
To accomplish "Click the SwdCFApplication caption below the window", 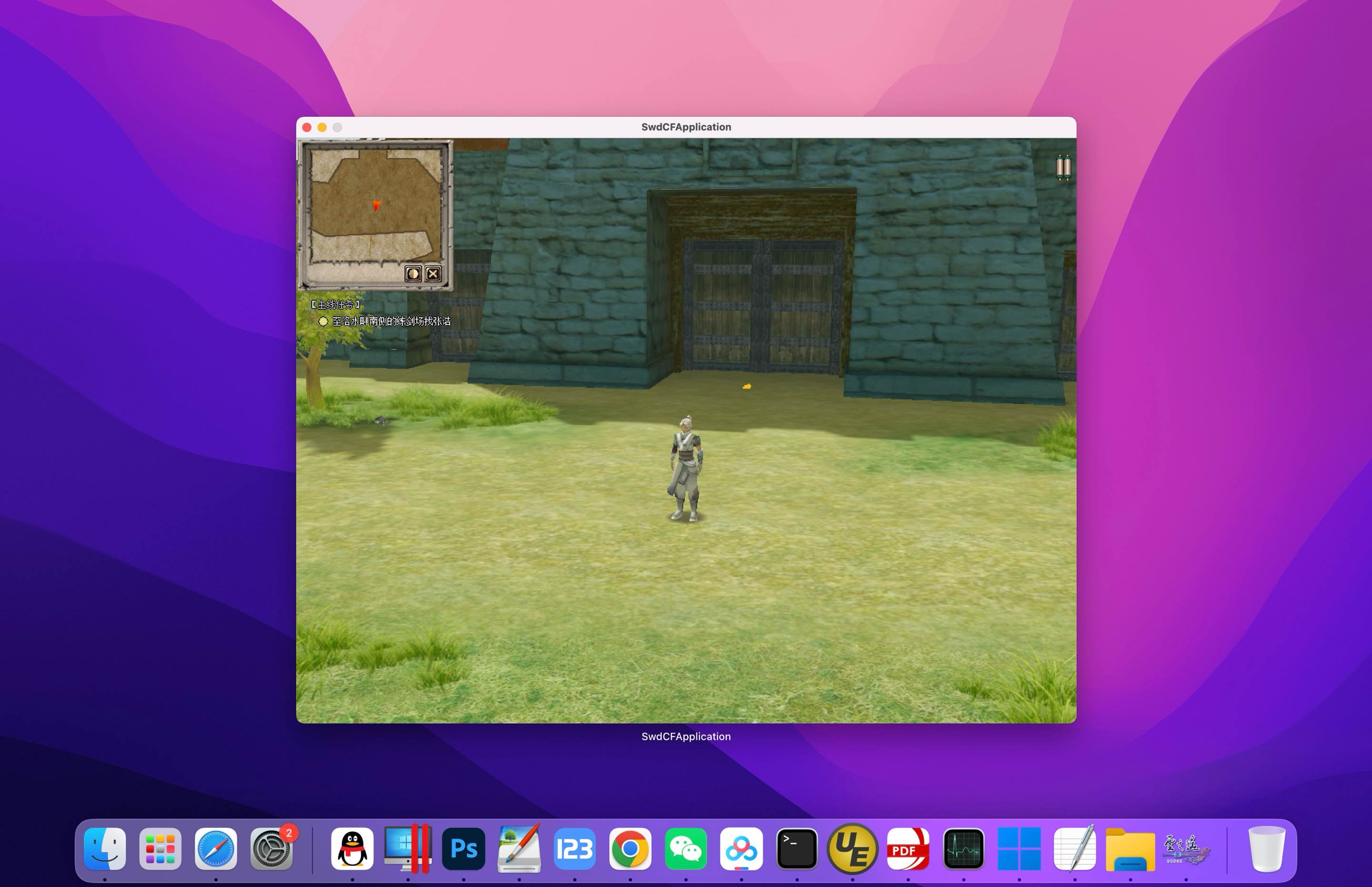I will (686, 736).
